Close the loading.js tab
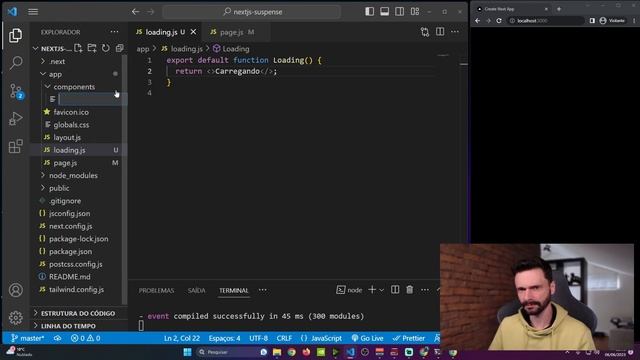 193,32
